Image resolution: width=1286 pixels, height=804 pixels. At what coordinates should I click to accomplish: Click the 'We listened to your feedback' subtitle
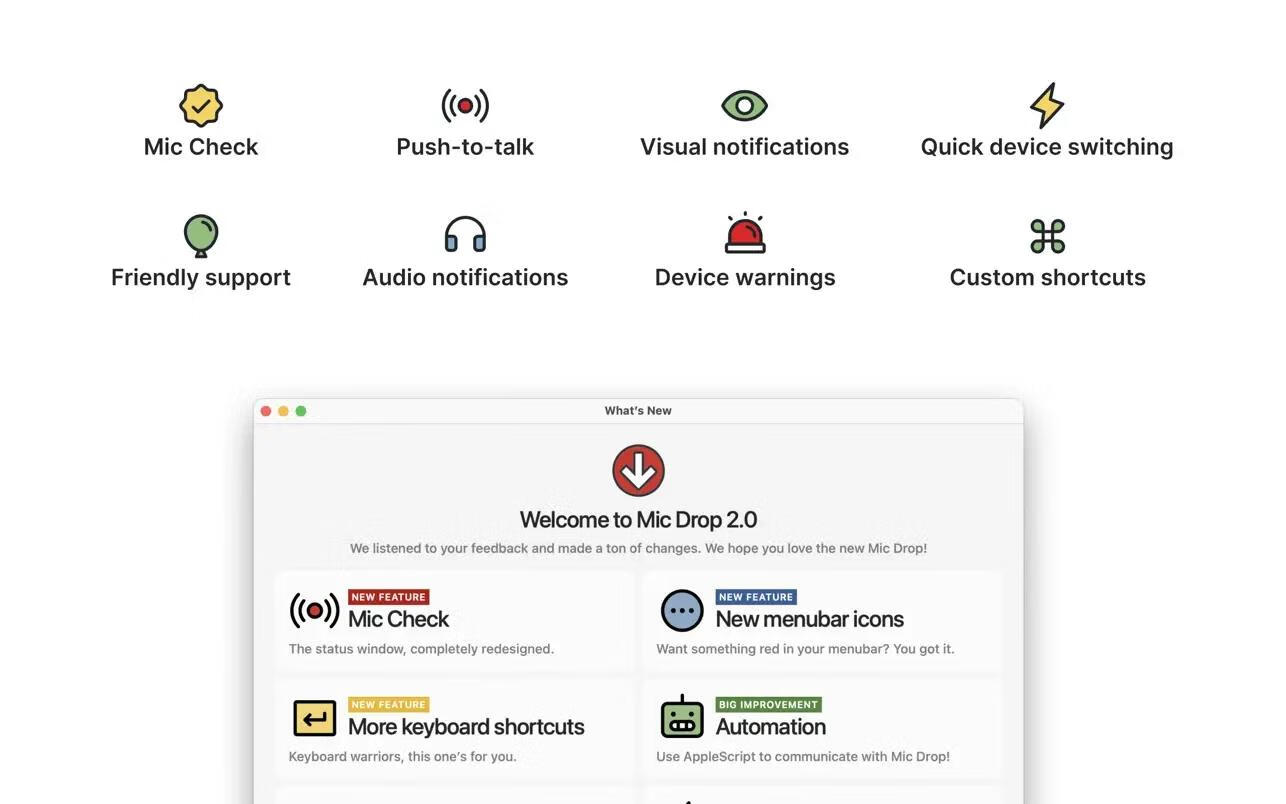638,549
